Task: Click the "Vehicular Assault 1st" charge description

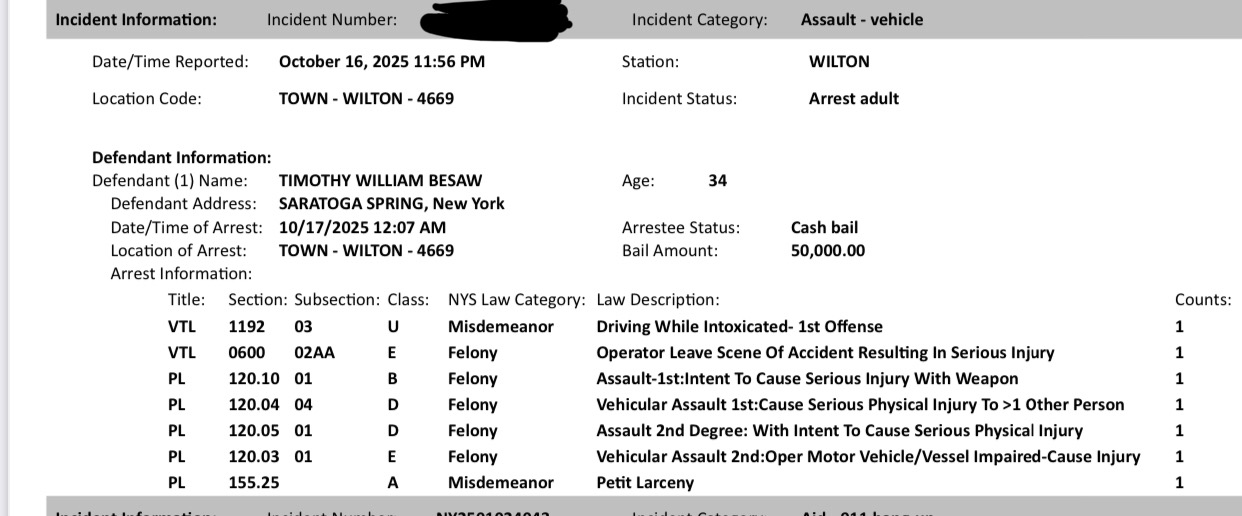Action: [x=860, y=404]
